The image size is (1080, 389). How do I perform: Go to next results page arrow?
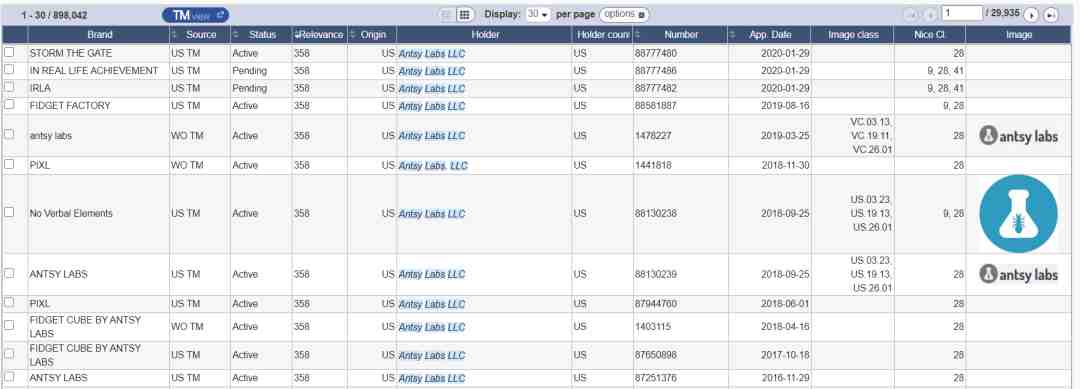click(1031, 15)
